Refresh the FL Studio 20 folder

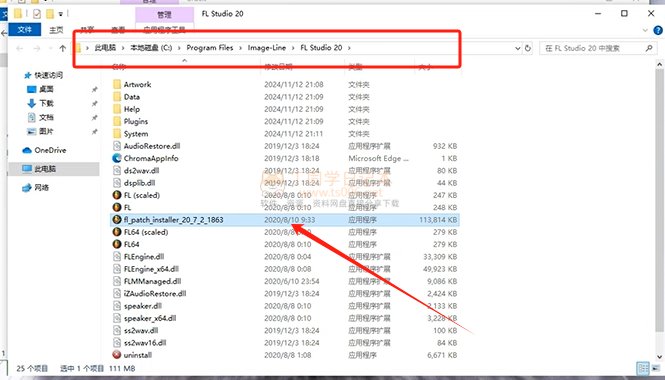[x=528, y=48]
